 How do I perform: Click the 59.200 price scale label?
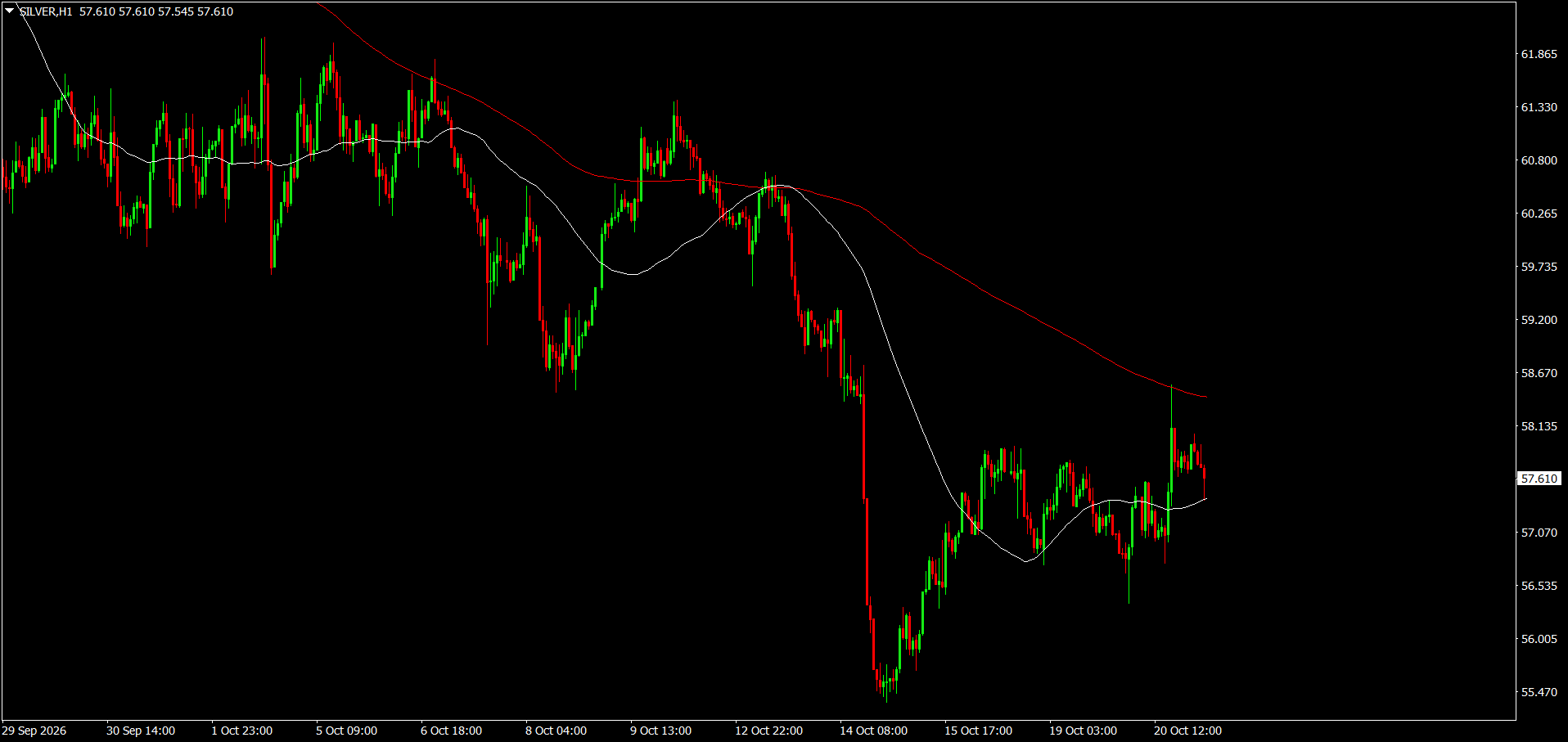click(1539, 320)
